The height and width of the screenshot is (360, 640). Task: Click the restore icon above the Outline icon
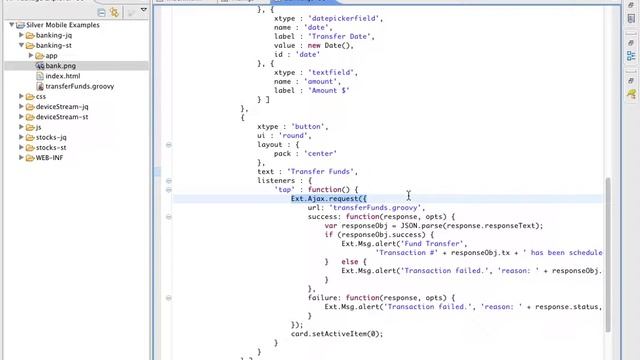pyautogui.click(x=631, y=43)
